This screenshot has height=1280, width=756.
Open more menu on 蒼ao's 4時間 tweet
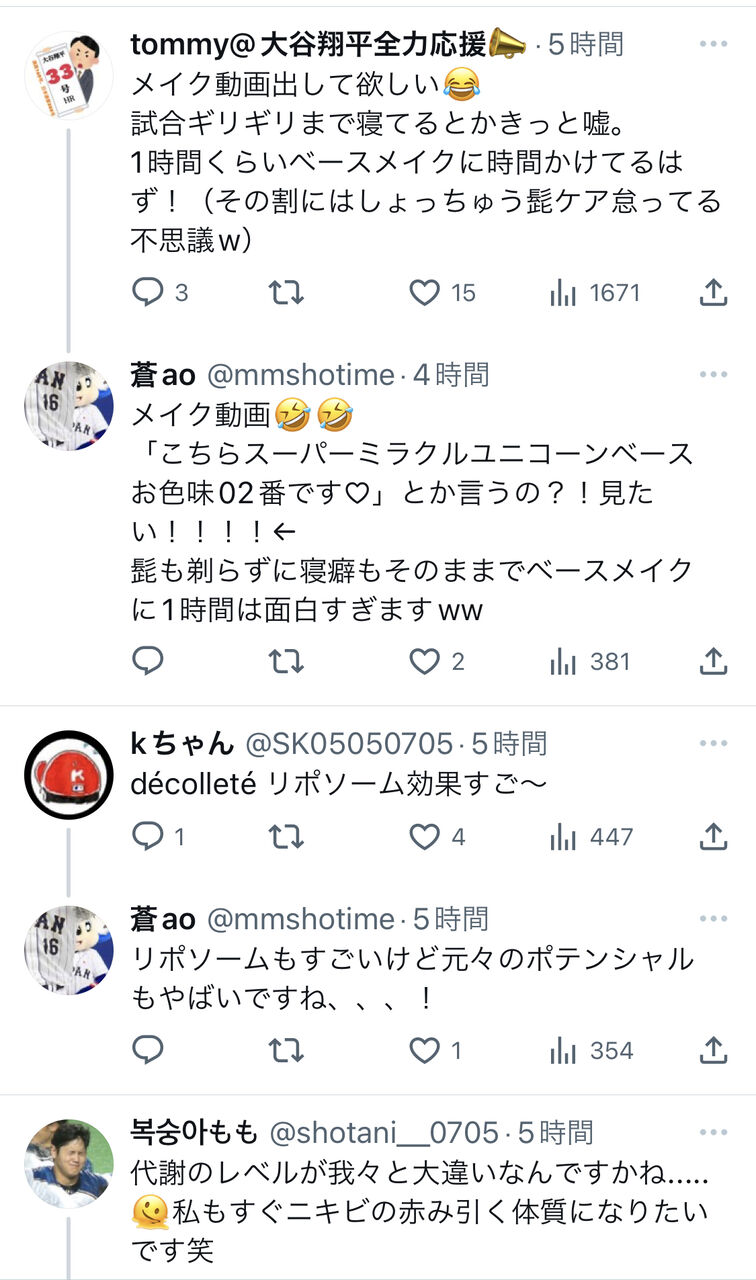point(713,375)
